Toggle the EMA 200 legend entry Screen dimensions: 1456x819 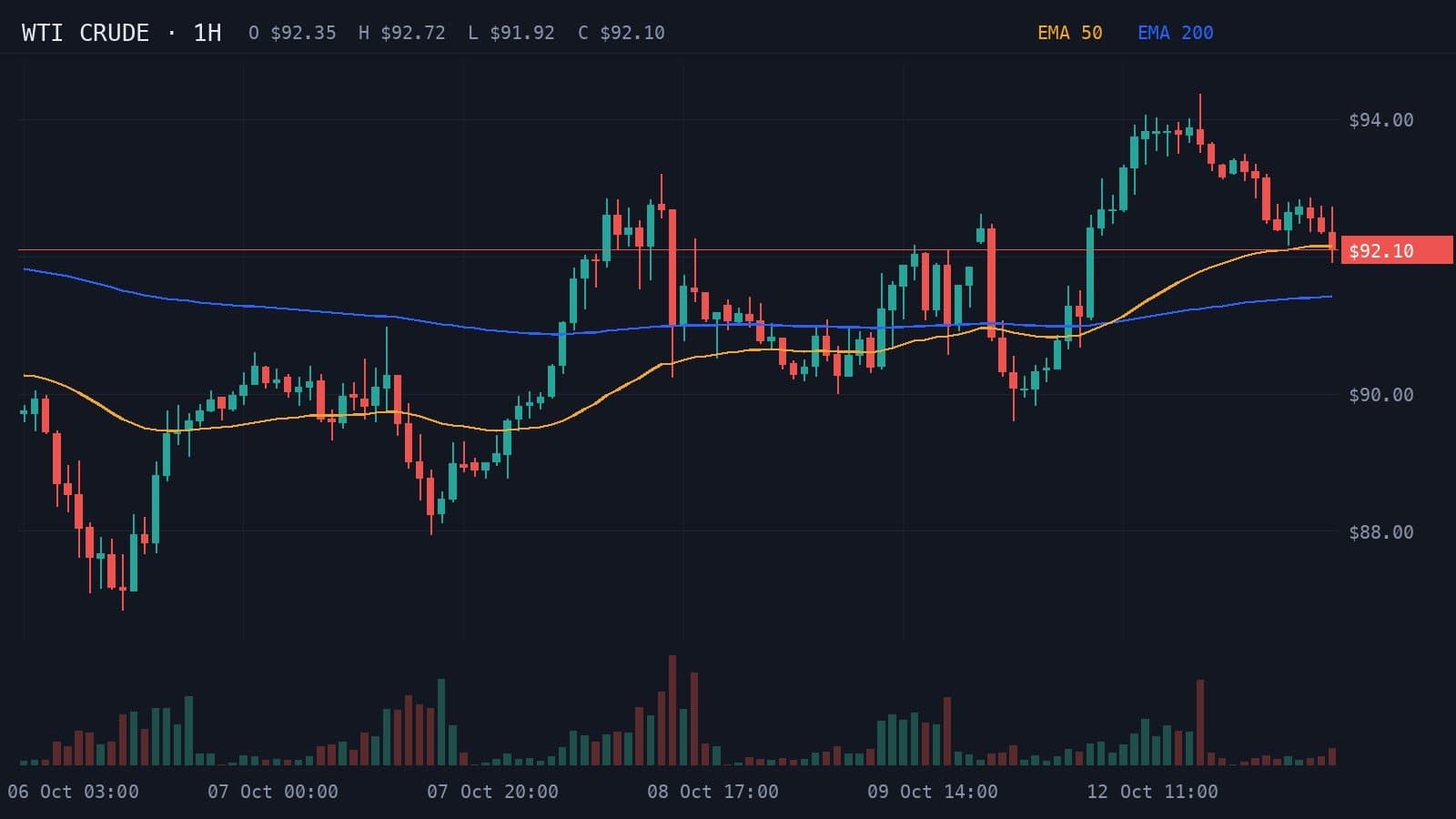tap(1176, 33)
